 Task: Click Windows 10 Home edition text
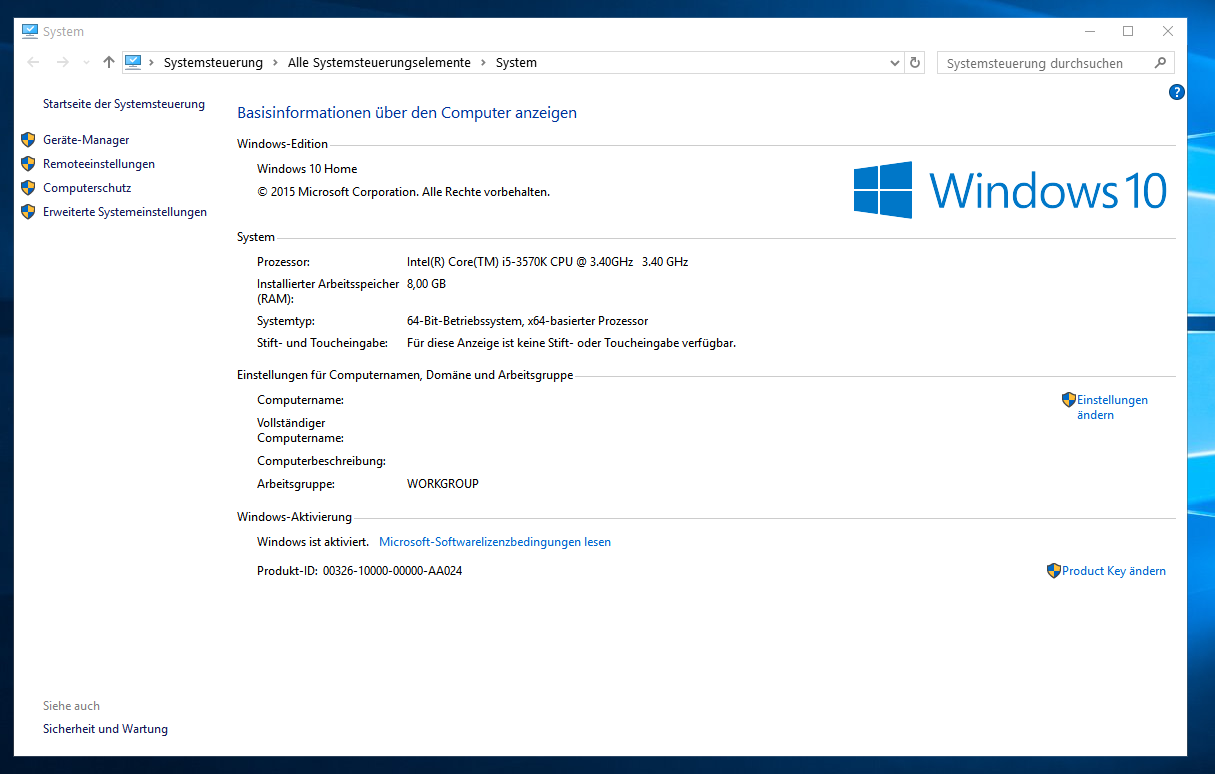tap(307, 169)
